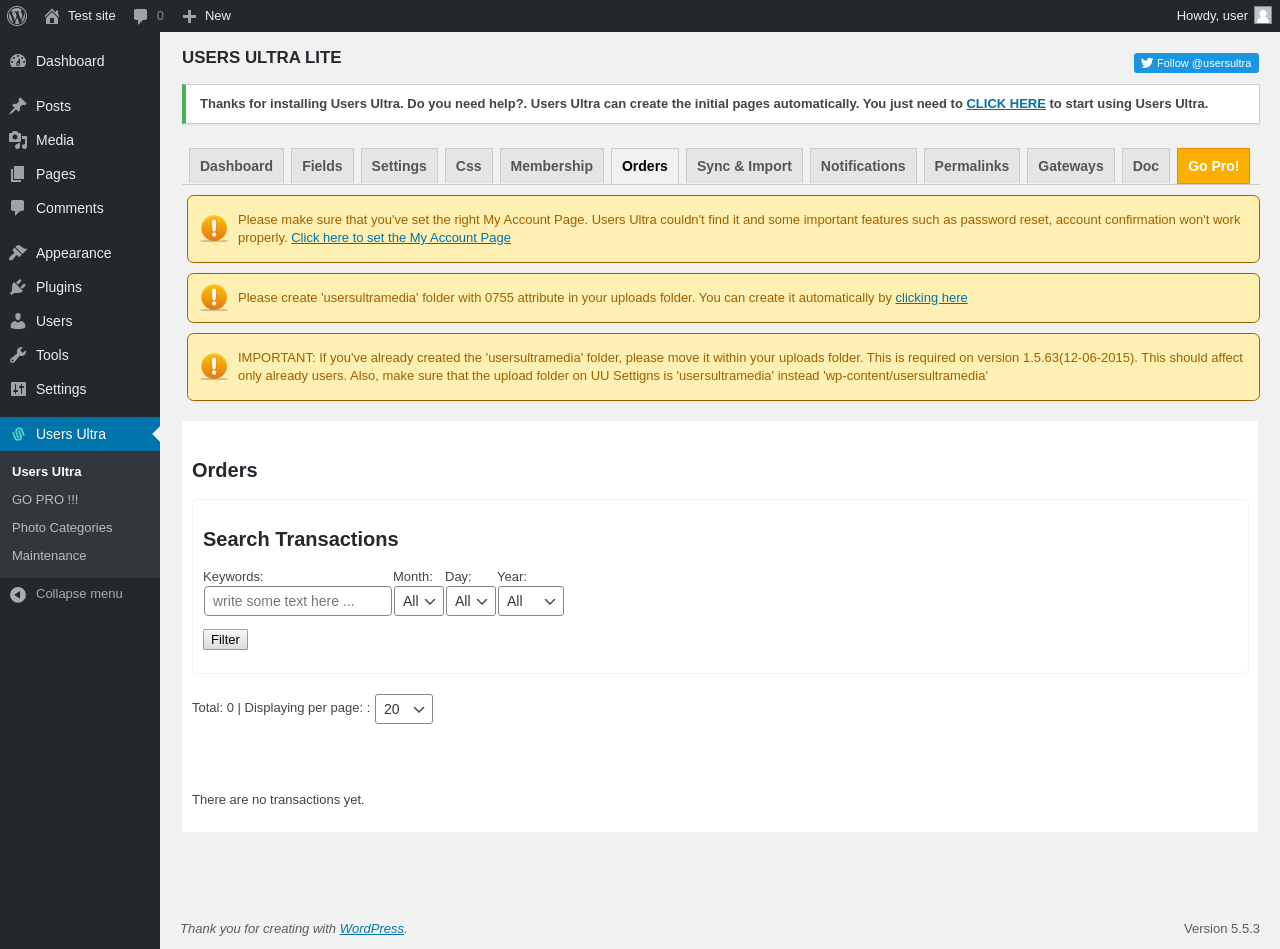Switch to the Gateways tab

click(x=1071, y=166)
